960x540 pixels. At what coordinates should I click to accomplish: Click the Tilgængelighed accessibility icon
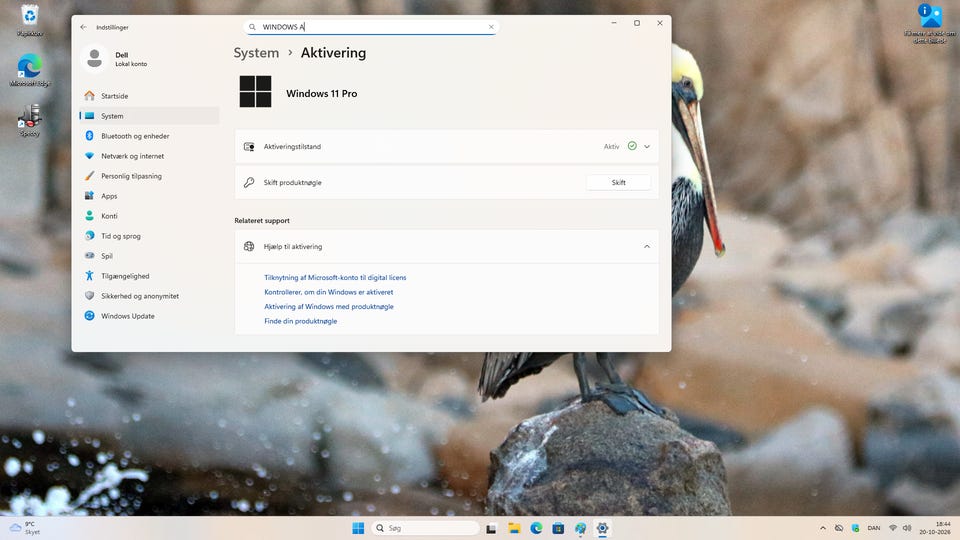point(89,276)
